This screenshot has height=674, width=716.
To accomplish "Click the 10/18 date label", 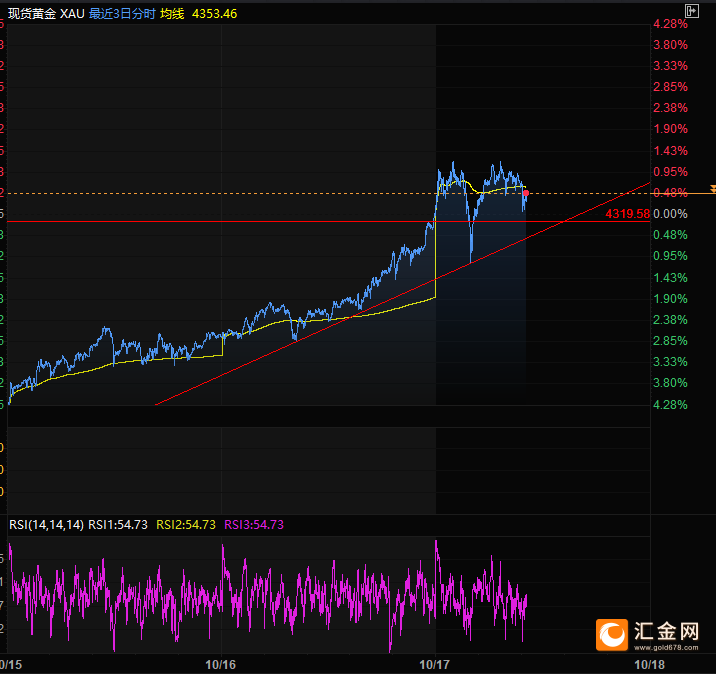I will click(x=650, y=664).
